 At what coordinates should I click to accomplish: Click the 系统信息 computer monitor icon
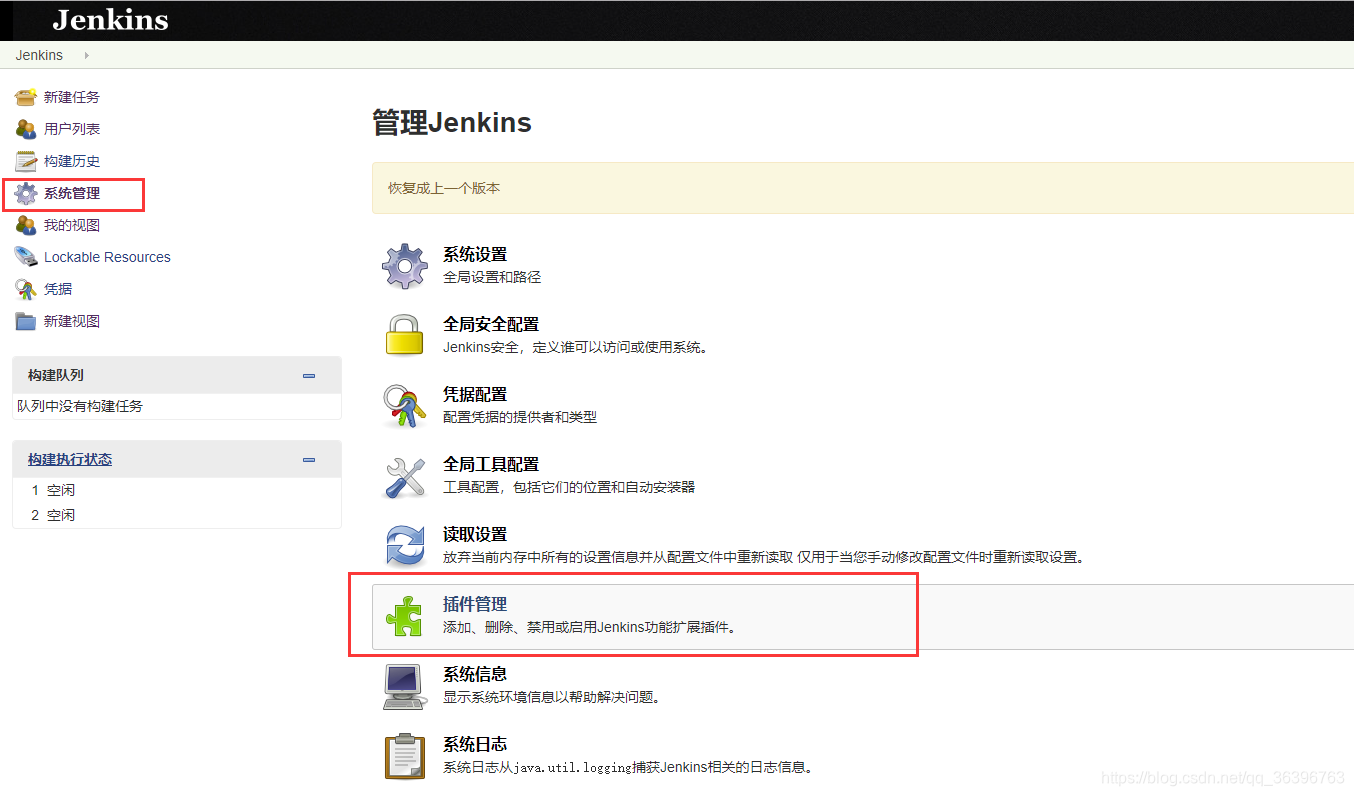405,686
